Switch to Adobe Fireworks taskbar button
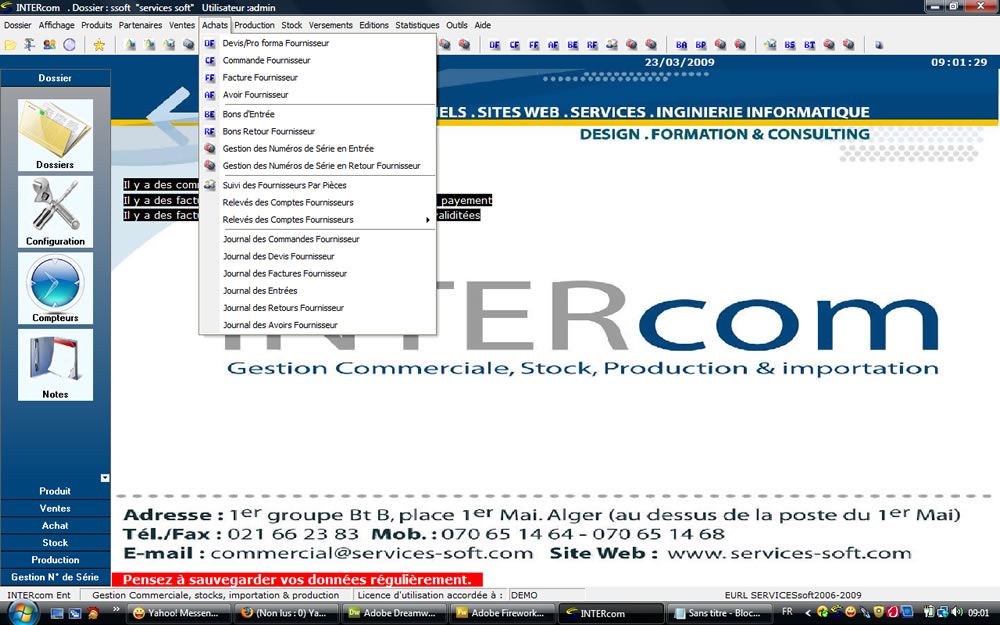 (502, 614)
